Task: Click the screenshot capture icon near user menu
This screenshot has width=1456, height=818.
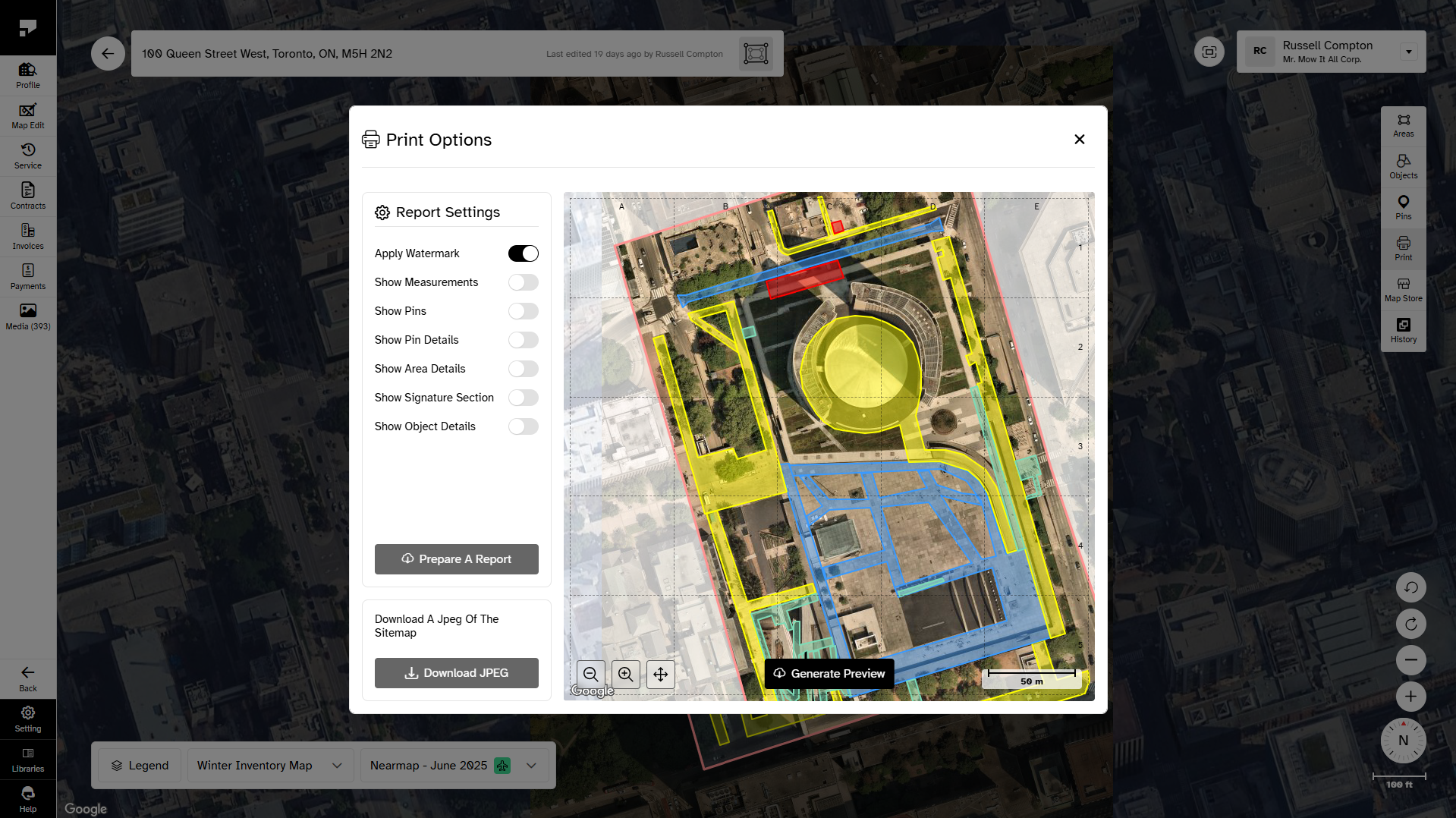Action: 1209,52
